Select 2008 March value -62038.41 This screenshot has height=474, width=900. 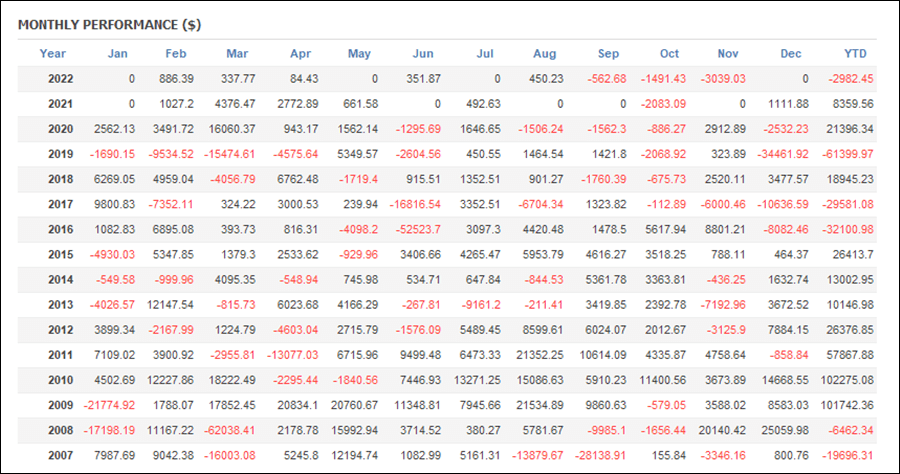[x=230, y=430]
